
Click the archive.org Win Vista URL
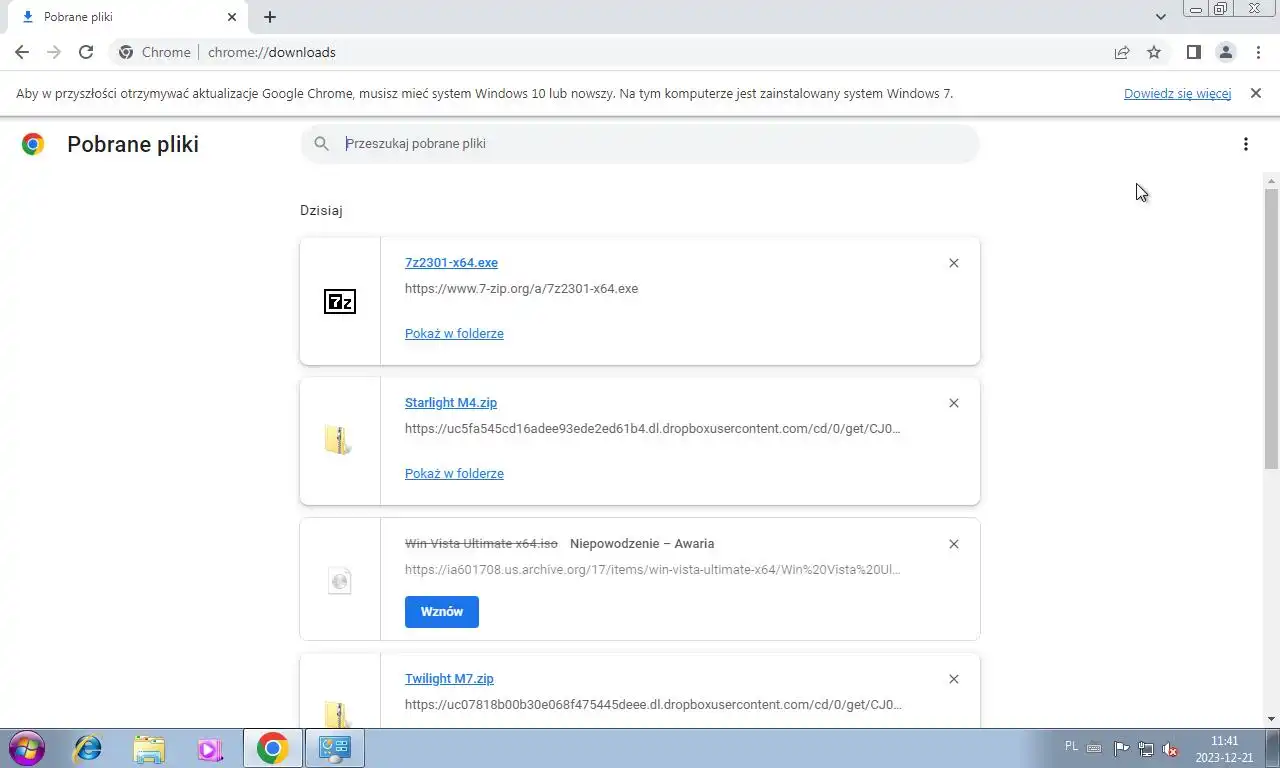point(652,569)
